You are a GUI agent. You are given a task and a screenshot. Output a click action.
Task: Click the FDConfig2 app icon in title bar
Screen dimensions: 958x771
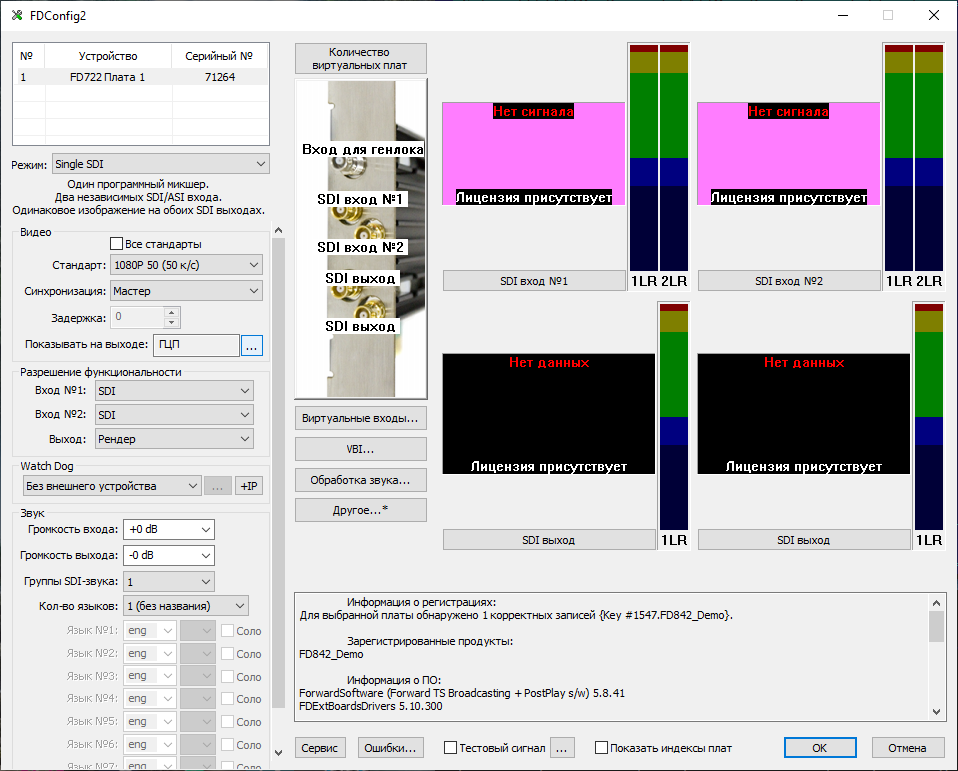pyautogui.click(x=16, y=15)
